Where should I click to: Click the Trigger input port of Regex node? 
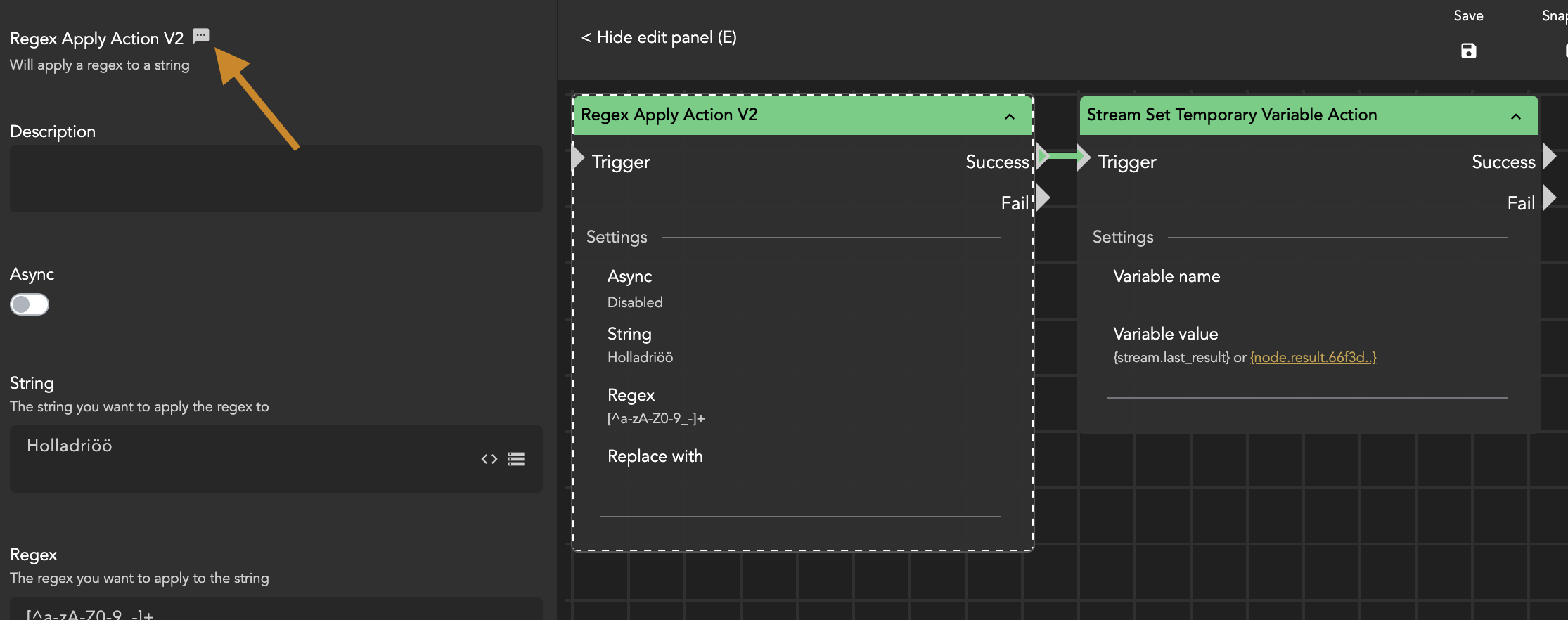578,158
